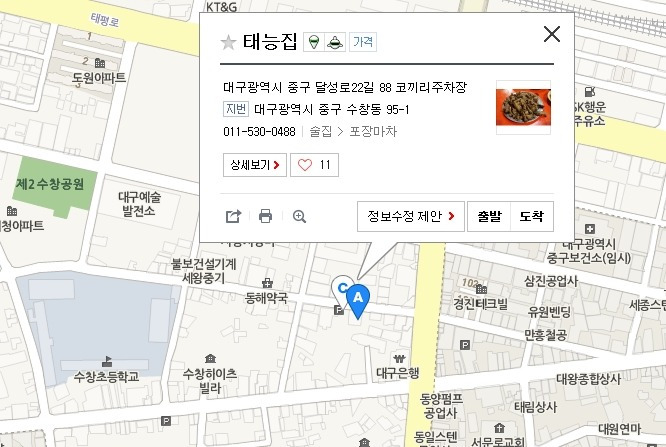This screenshot has width=666, height=447.
Task: Open 정보수정 제안 suggestion link
Action: [411, 216]
